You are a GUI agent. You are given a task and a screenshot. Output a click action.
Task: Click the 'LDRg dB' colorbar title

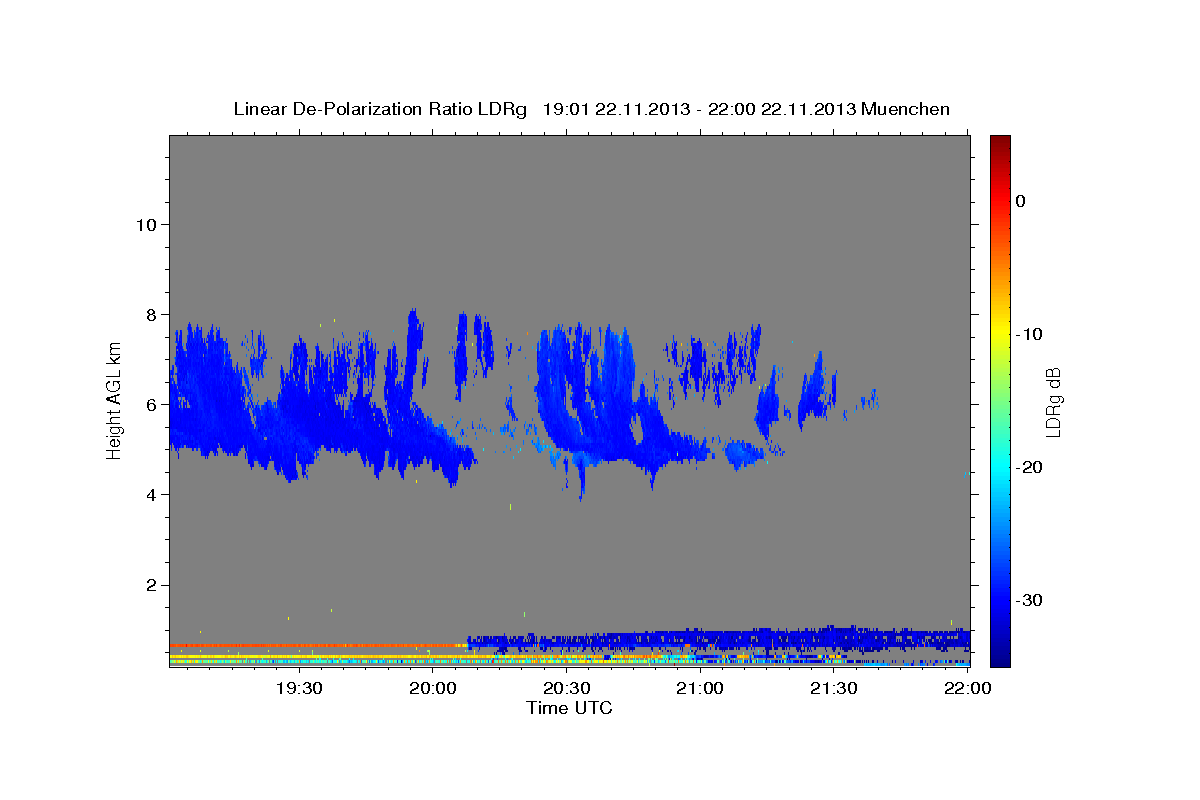(x=1053, y=401)
